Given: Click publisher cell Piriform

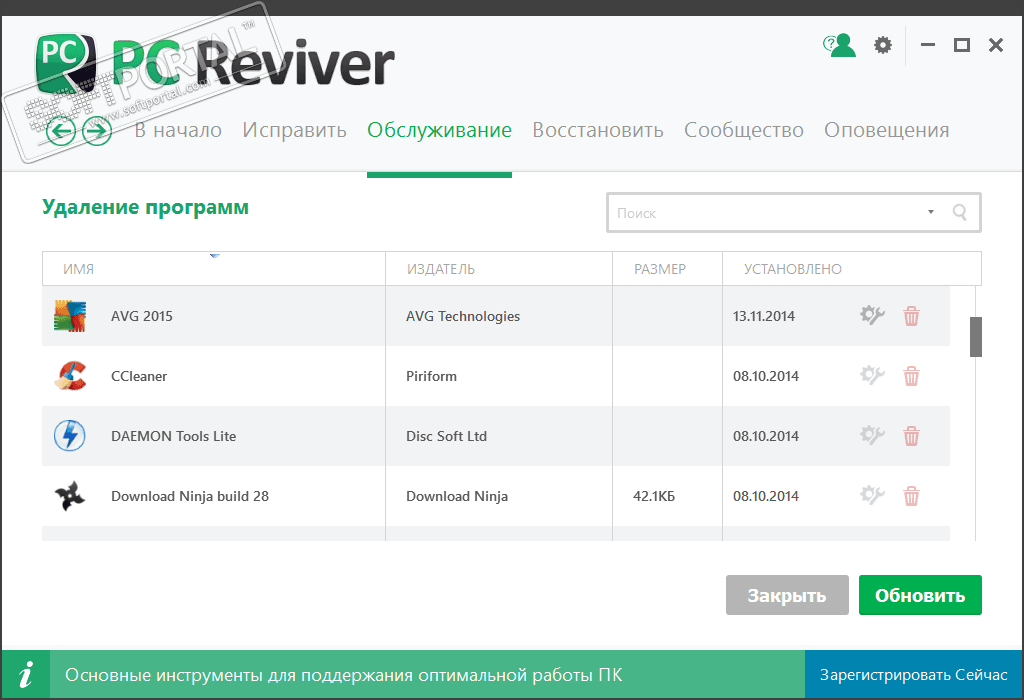Looking at the screenshot, I should click(432, 376).
